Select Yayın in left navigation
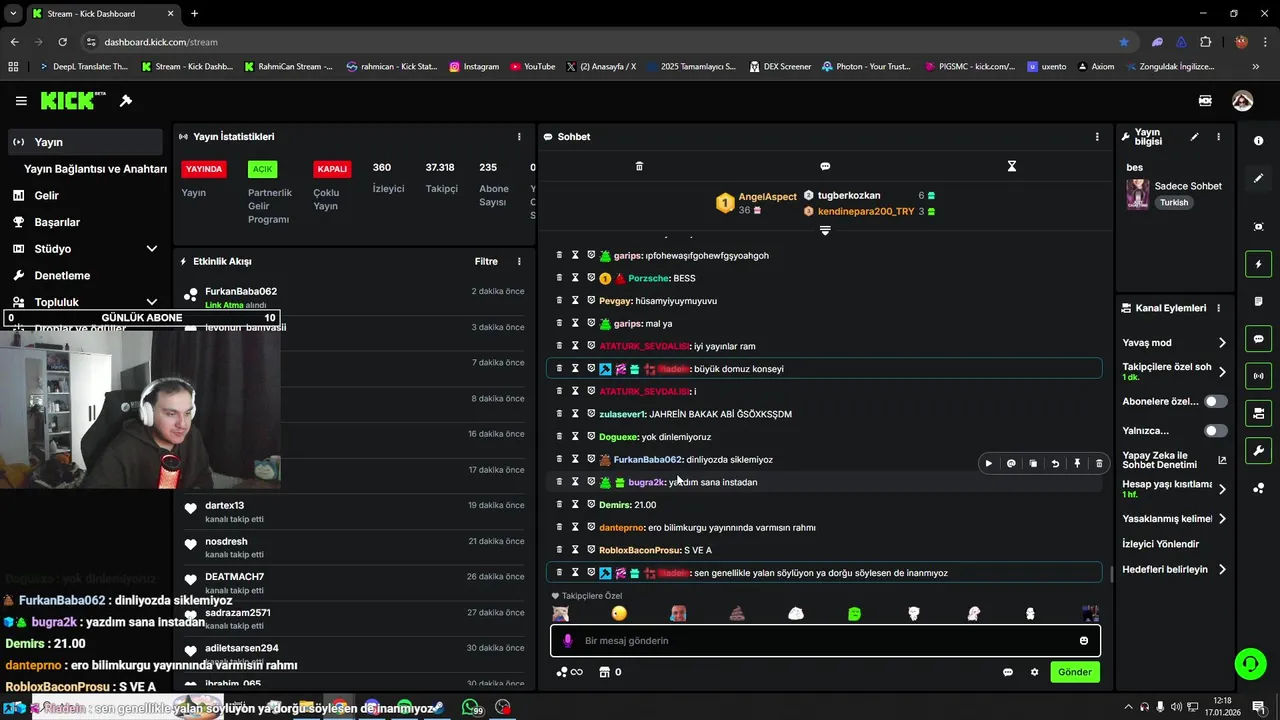The height and width of the screenshot is (720, 1280). point(85,142)
